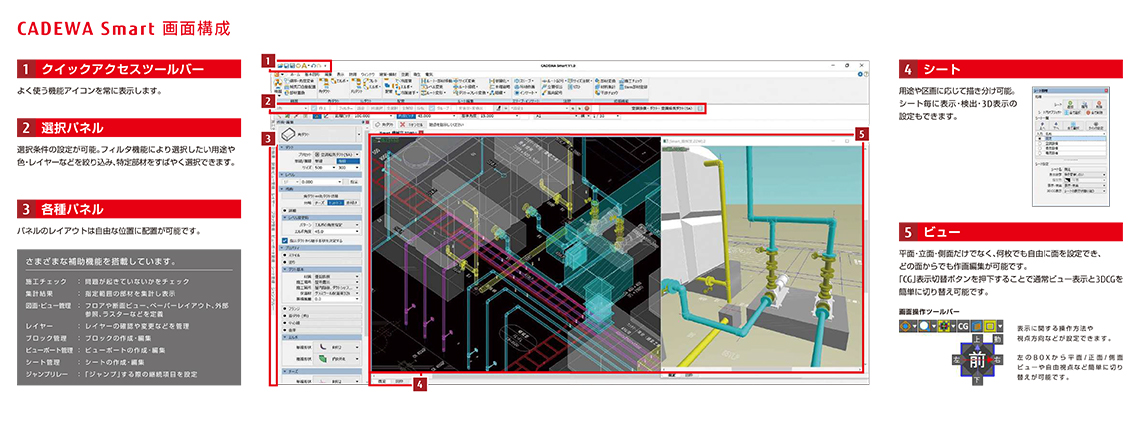The image size is (1134, 425).
Task: Click the 動 corner on the view cube
Action: (998, 340)
